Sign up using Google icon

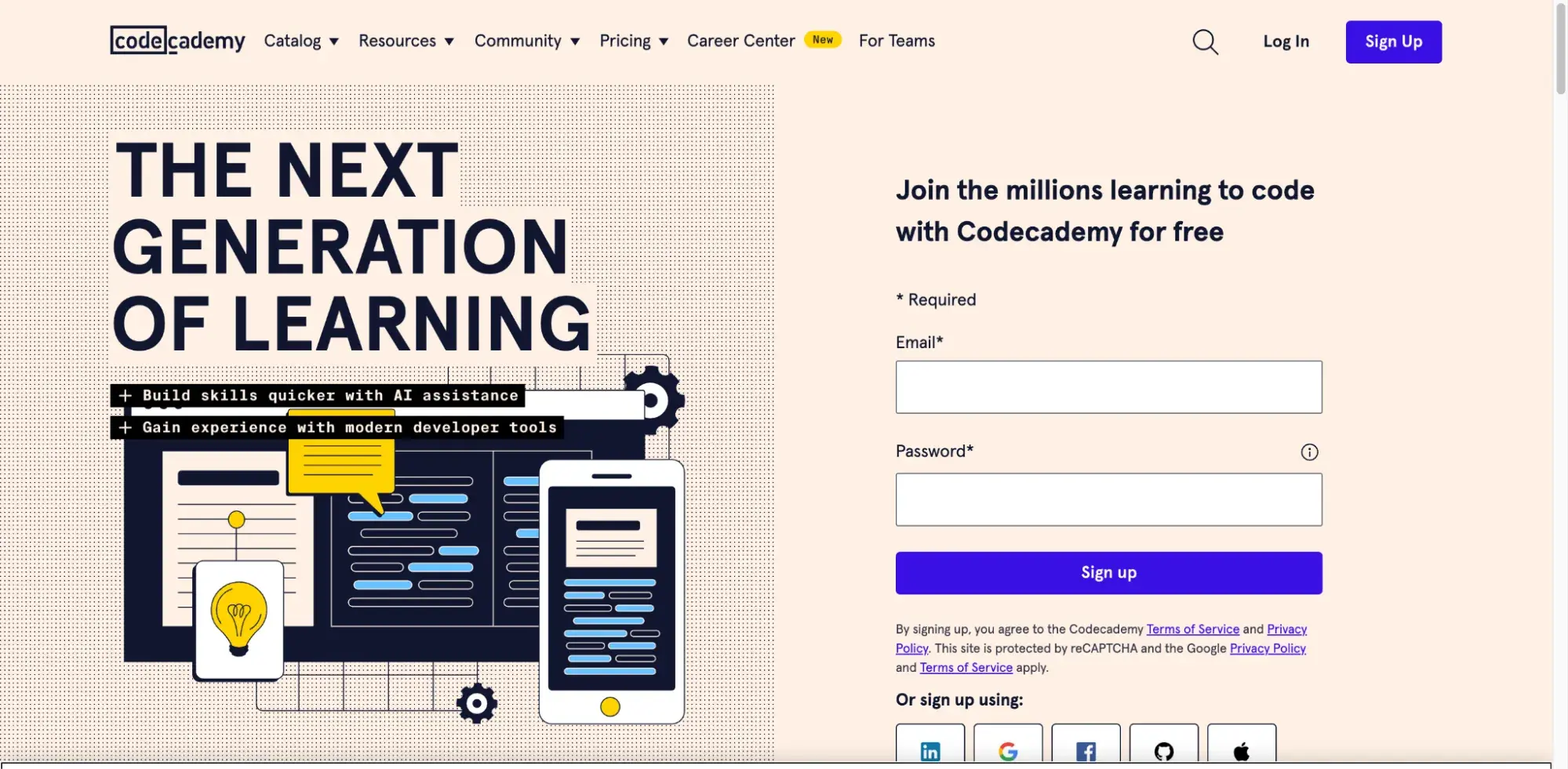[x=1008, y=745]
